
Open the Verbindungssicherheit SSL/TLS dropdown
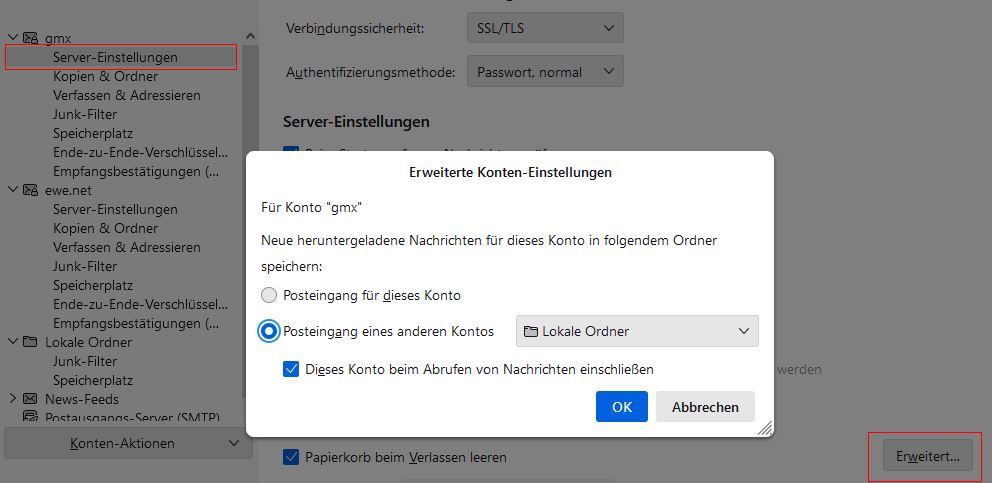[545, 28]
